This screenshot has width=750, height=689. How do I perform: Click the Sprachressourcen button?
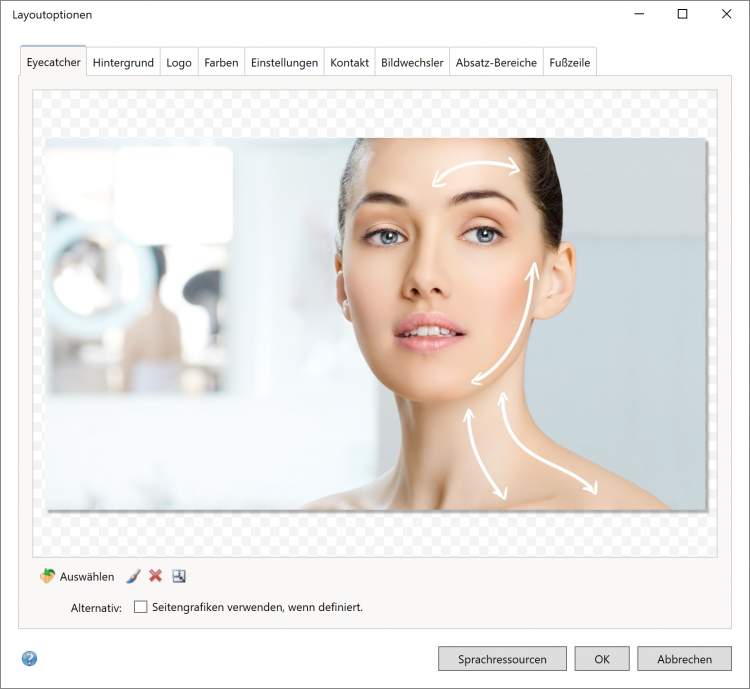(502, 659)
